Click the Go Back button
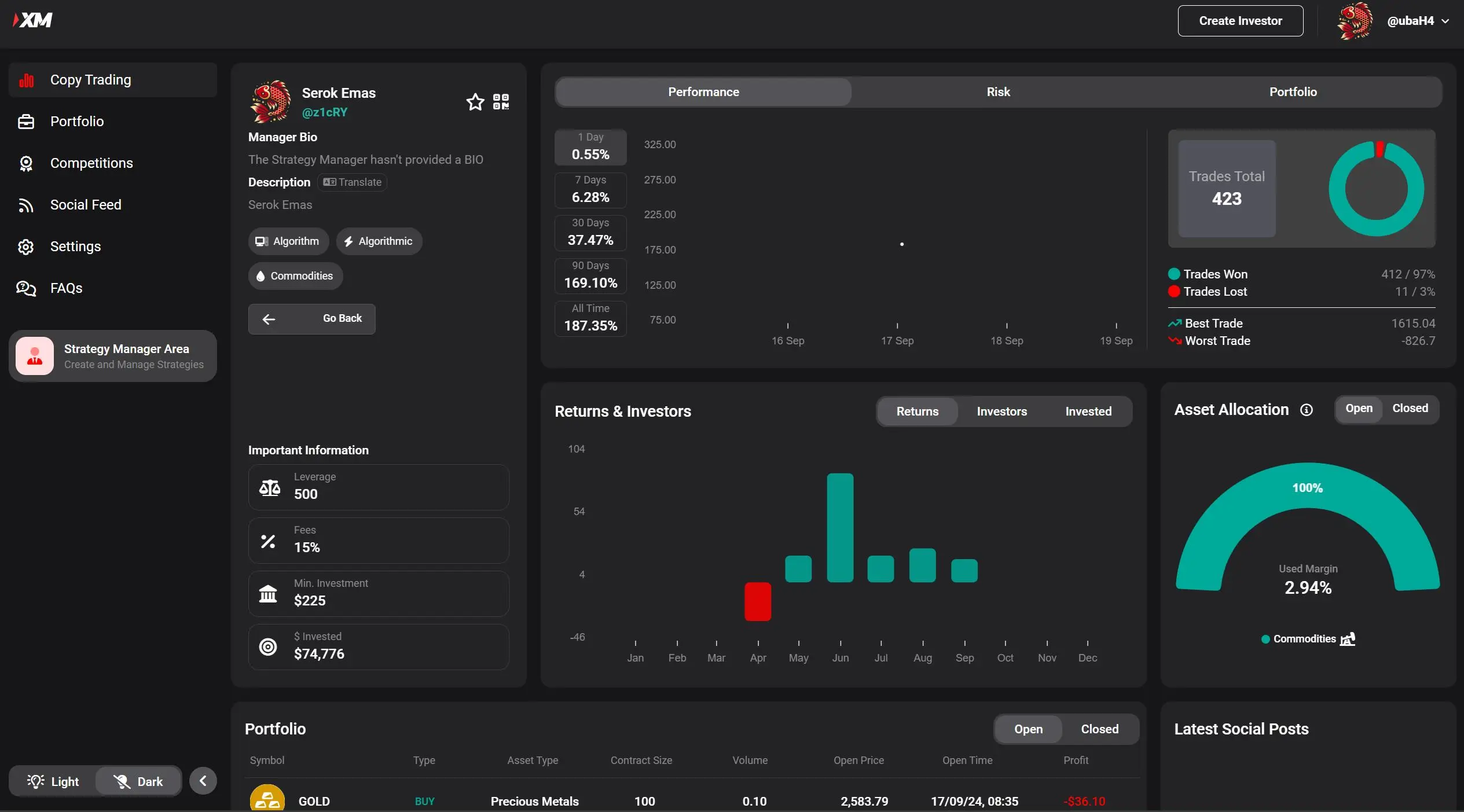Viewport: 1464px width, 812px height. pyautogui.click(x=312, y=319)
